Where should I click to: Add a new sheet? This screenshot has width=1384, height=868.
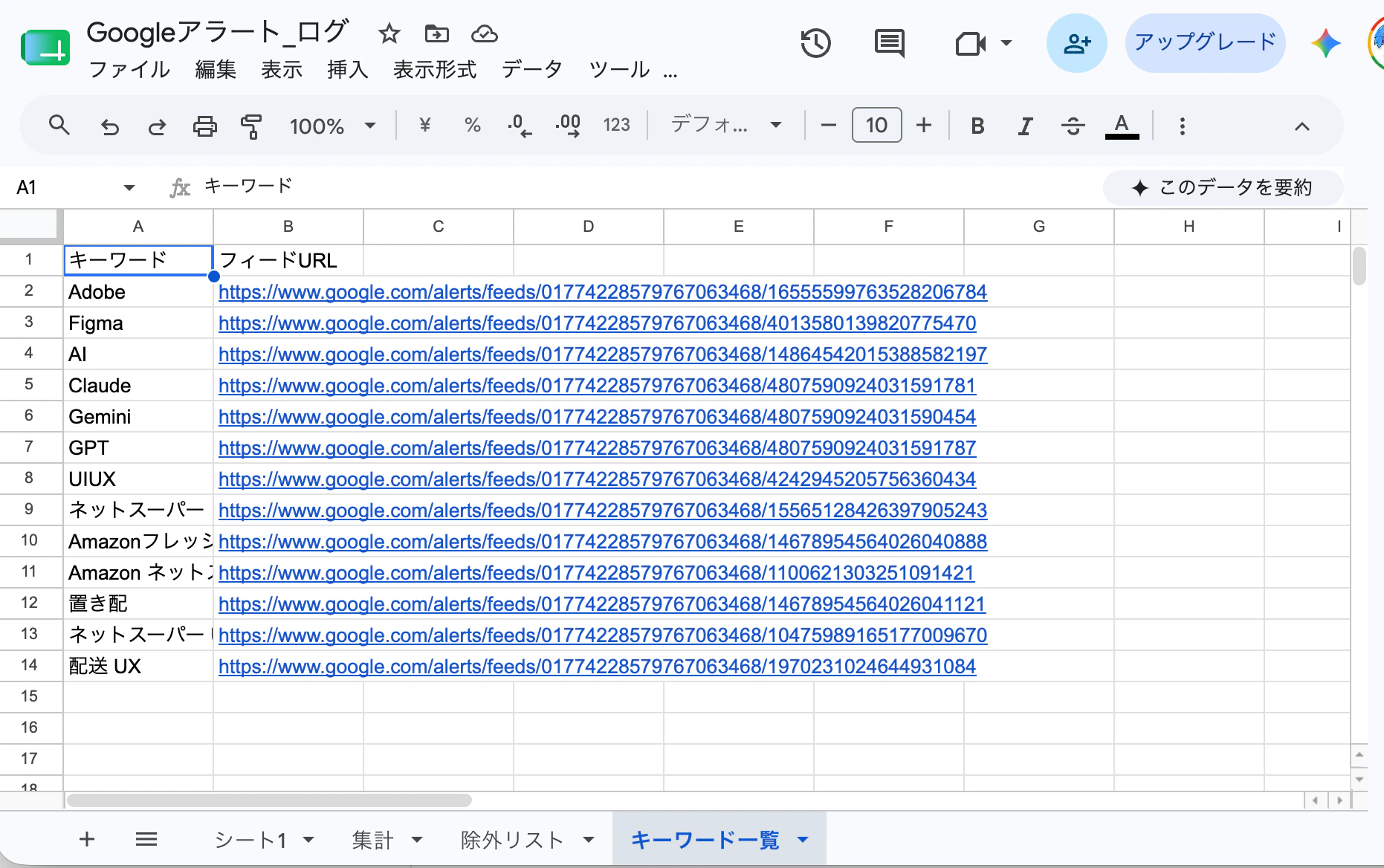pyautogui.click(x=87, y=839)
